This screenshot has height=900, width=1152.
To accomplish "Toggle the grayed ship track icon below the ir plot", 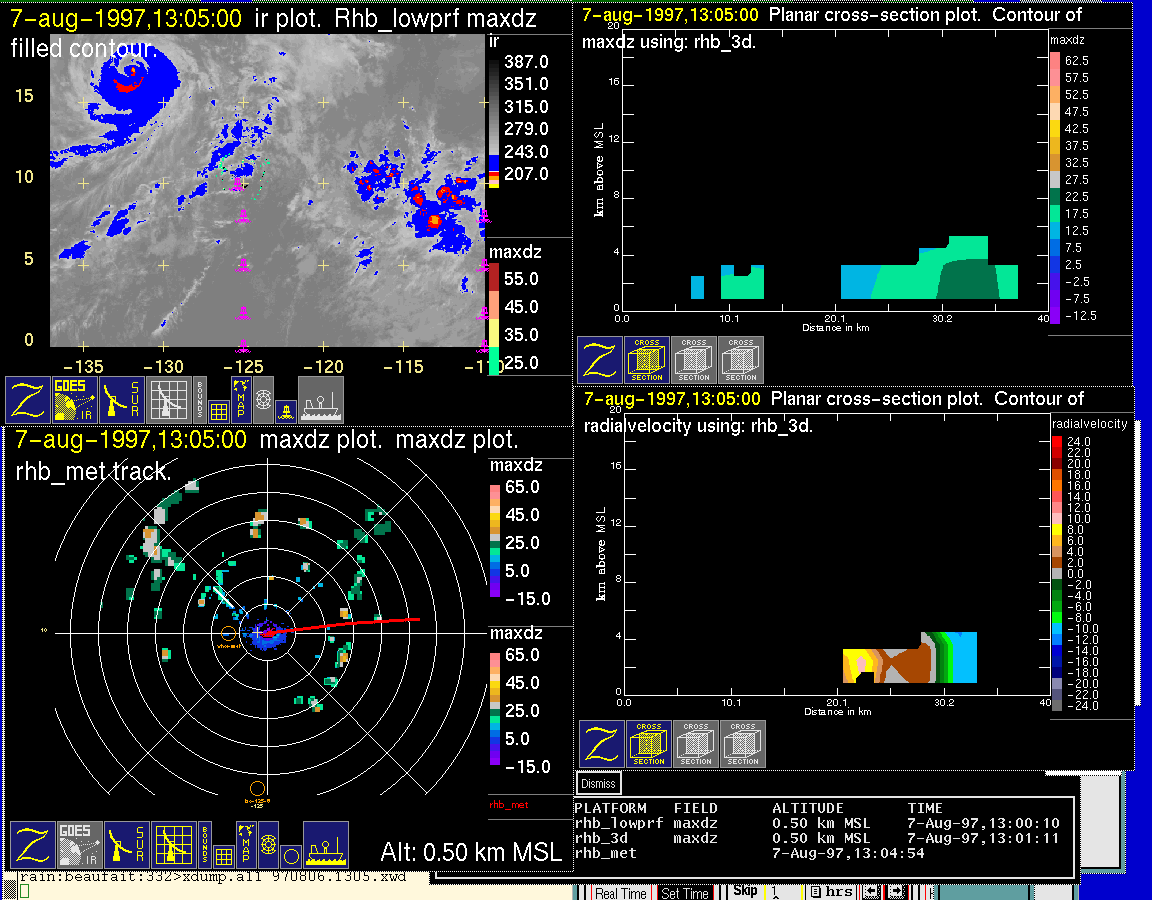I will tap(321, 399).
